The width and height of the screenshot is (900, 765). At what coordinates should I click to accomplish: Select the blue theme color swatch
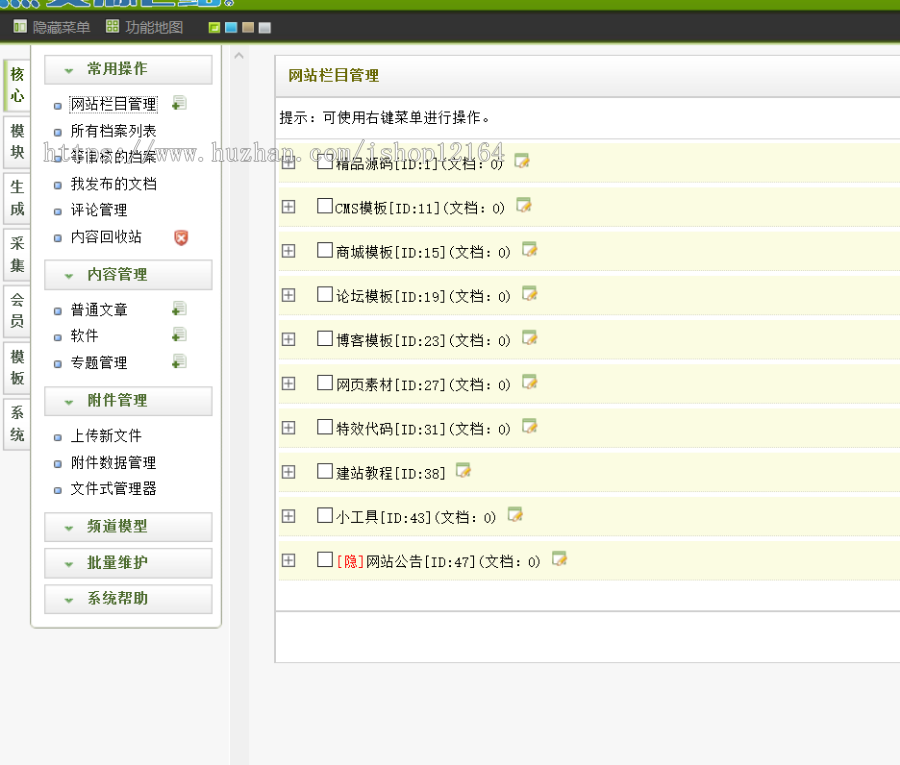230,29
